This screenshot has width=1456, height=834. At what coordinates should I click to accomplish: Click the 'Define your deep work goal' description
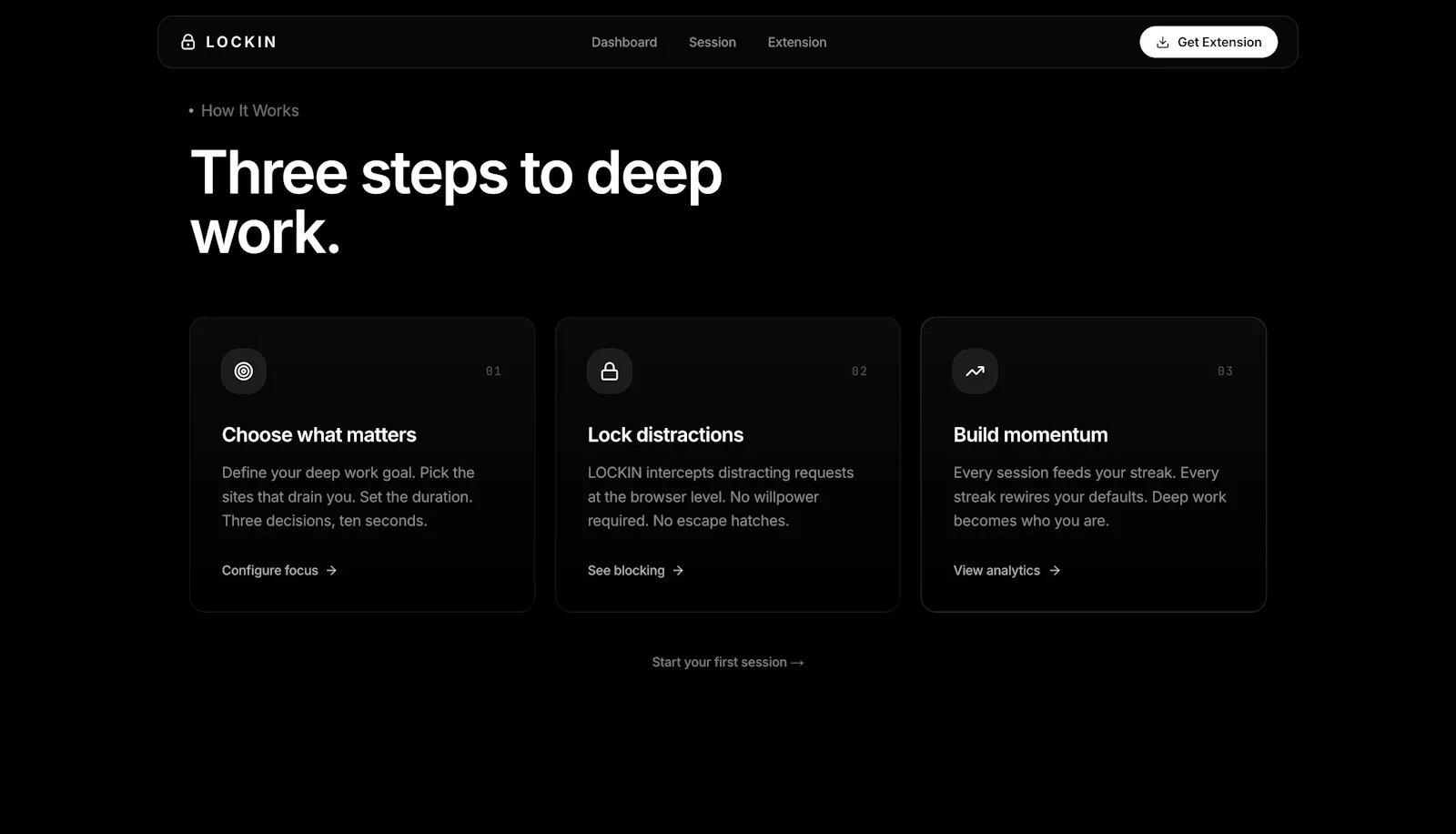[349, 496]
